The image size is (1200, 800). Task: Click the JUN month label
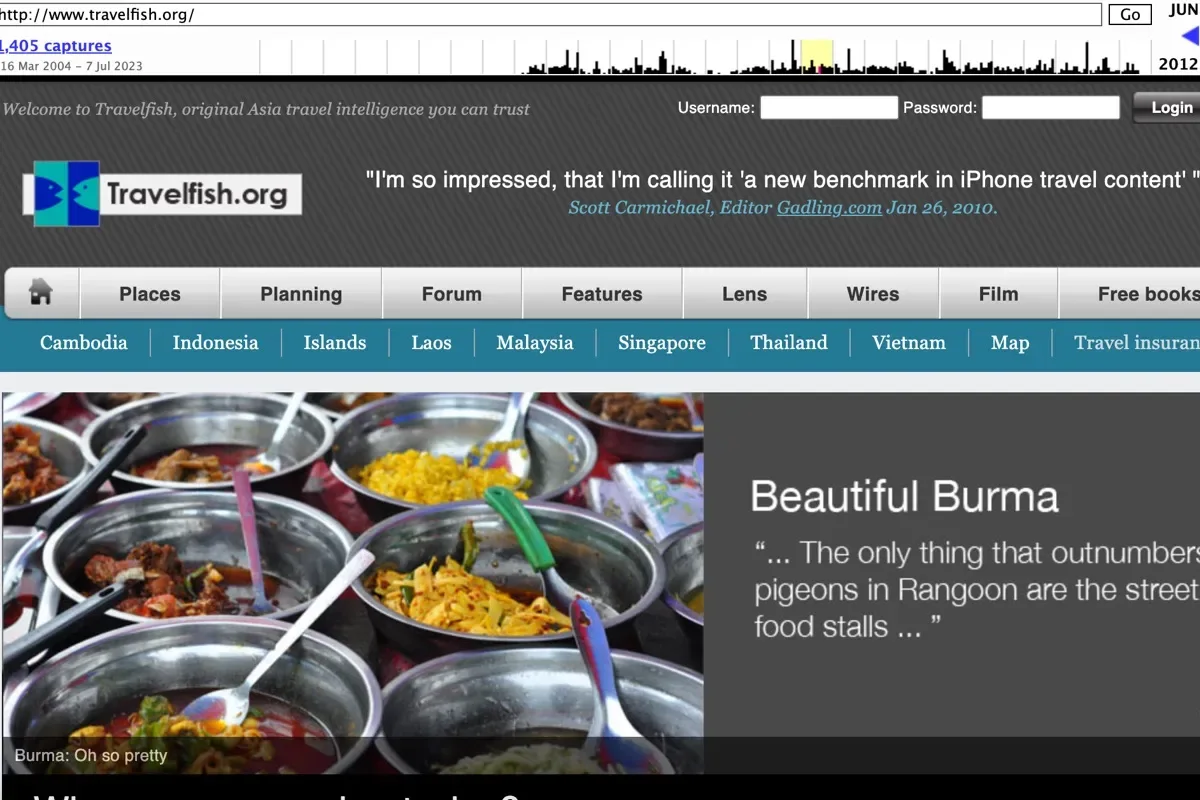tap(1183, 11)
